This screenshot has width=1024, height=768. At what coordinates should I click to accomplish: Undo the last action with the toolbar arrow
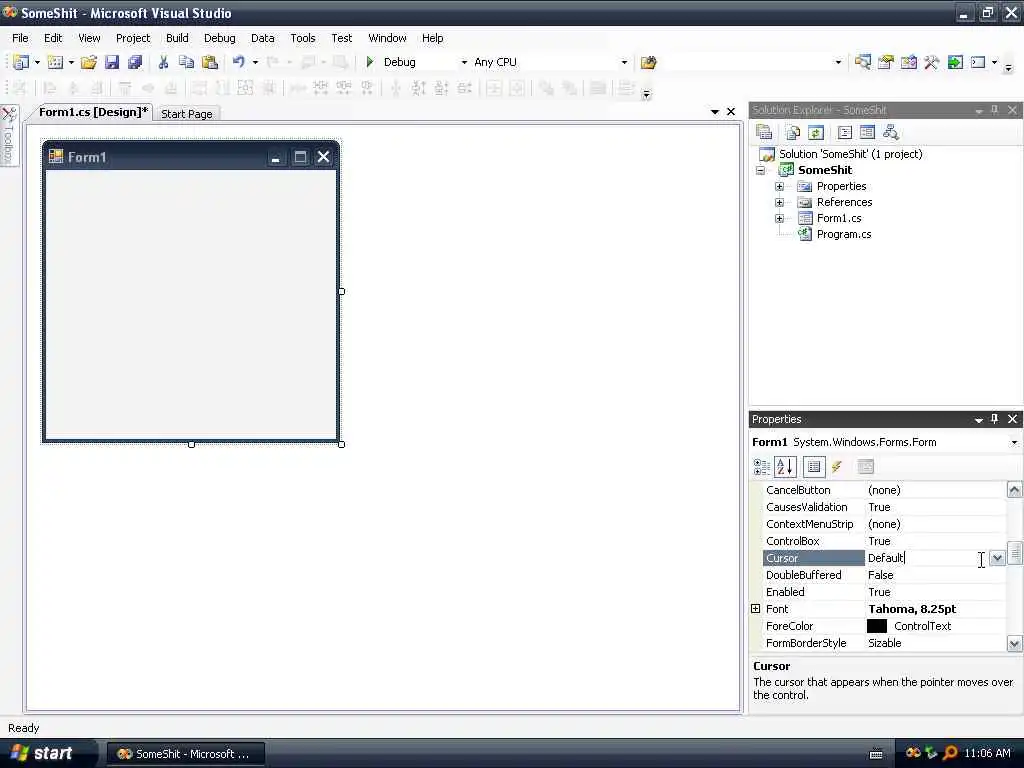click(239, 61)
